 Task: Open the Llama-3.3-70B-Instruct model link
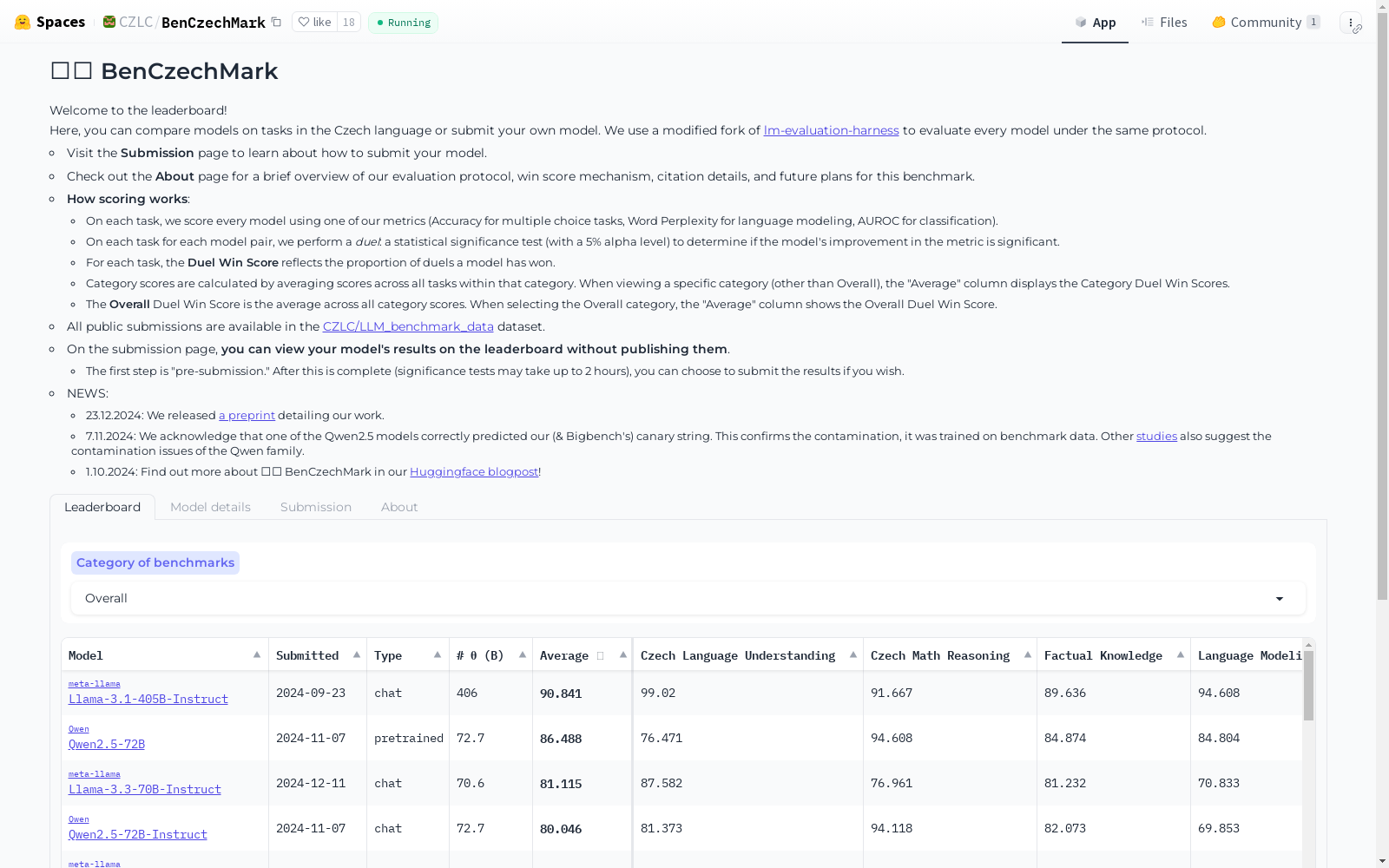point(145,789)
